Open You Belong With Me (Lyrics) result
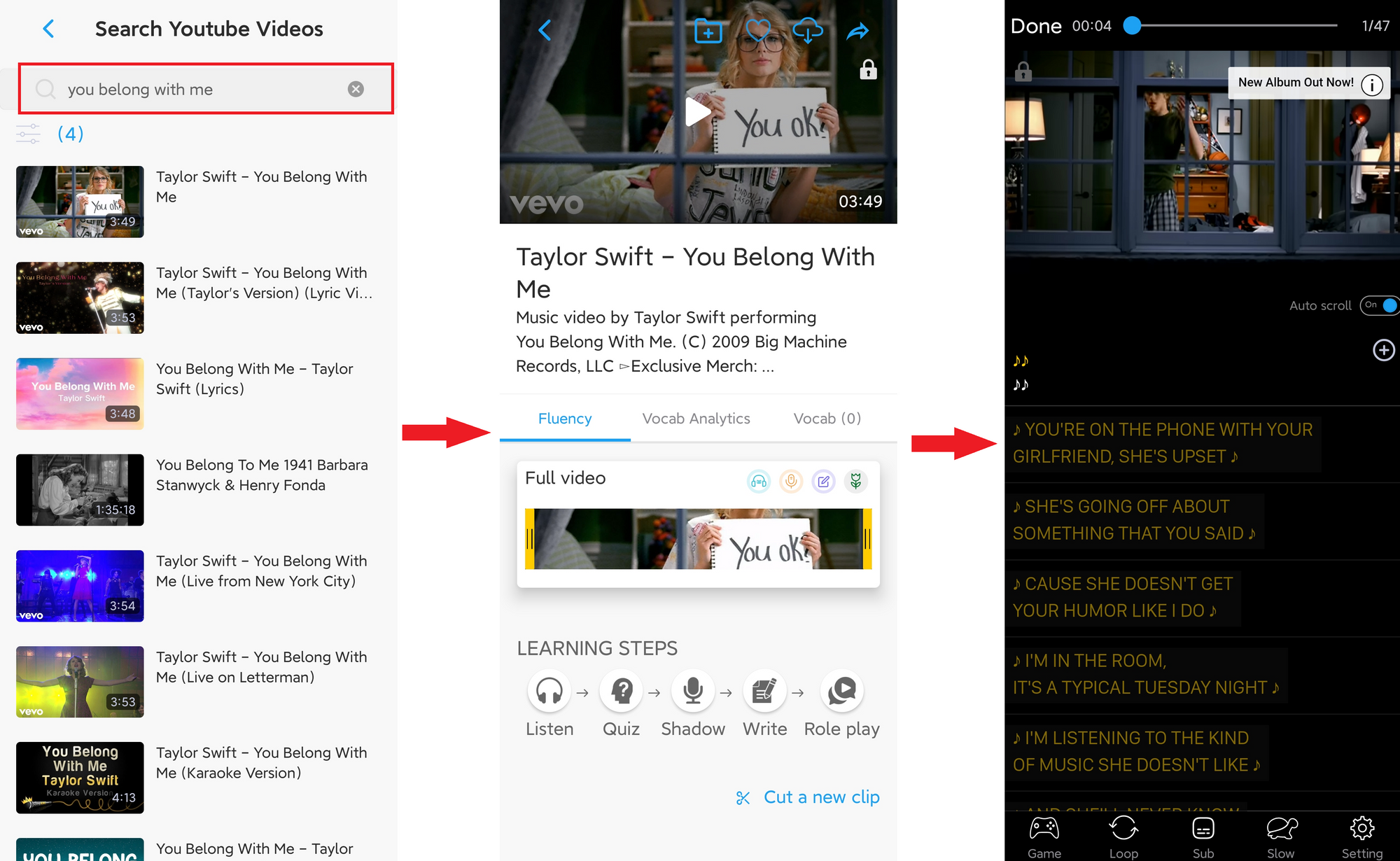Viewport: 1400px width, 861px height. 199,393
